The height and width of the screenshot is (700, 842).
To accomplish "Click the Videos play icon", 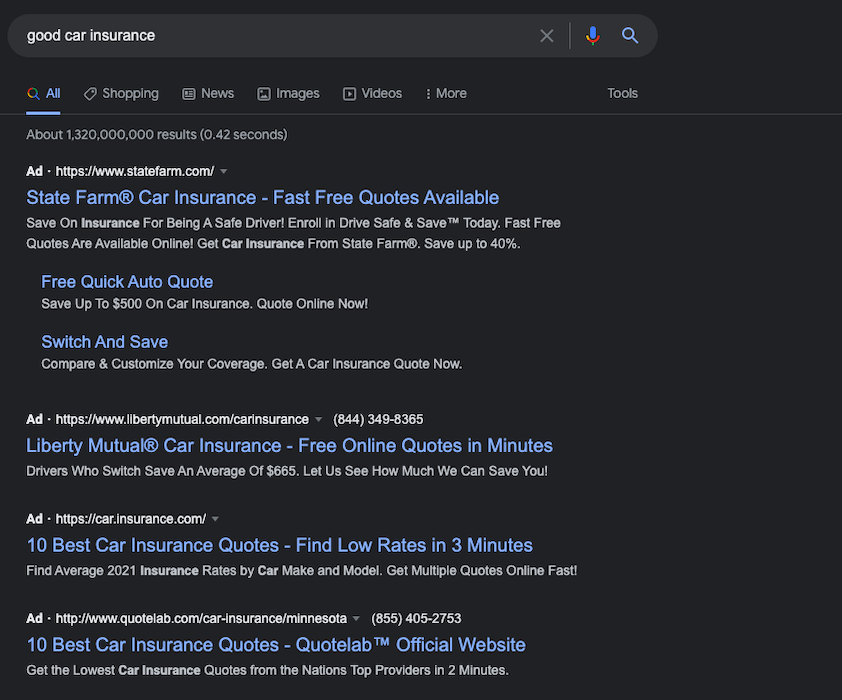I will [349, 94].
